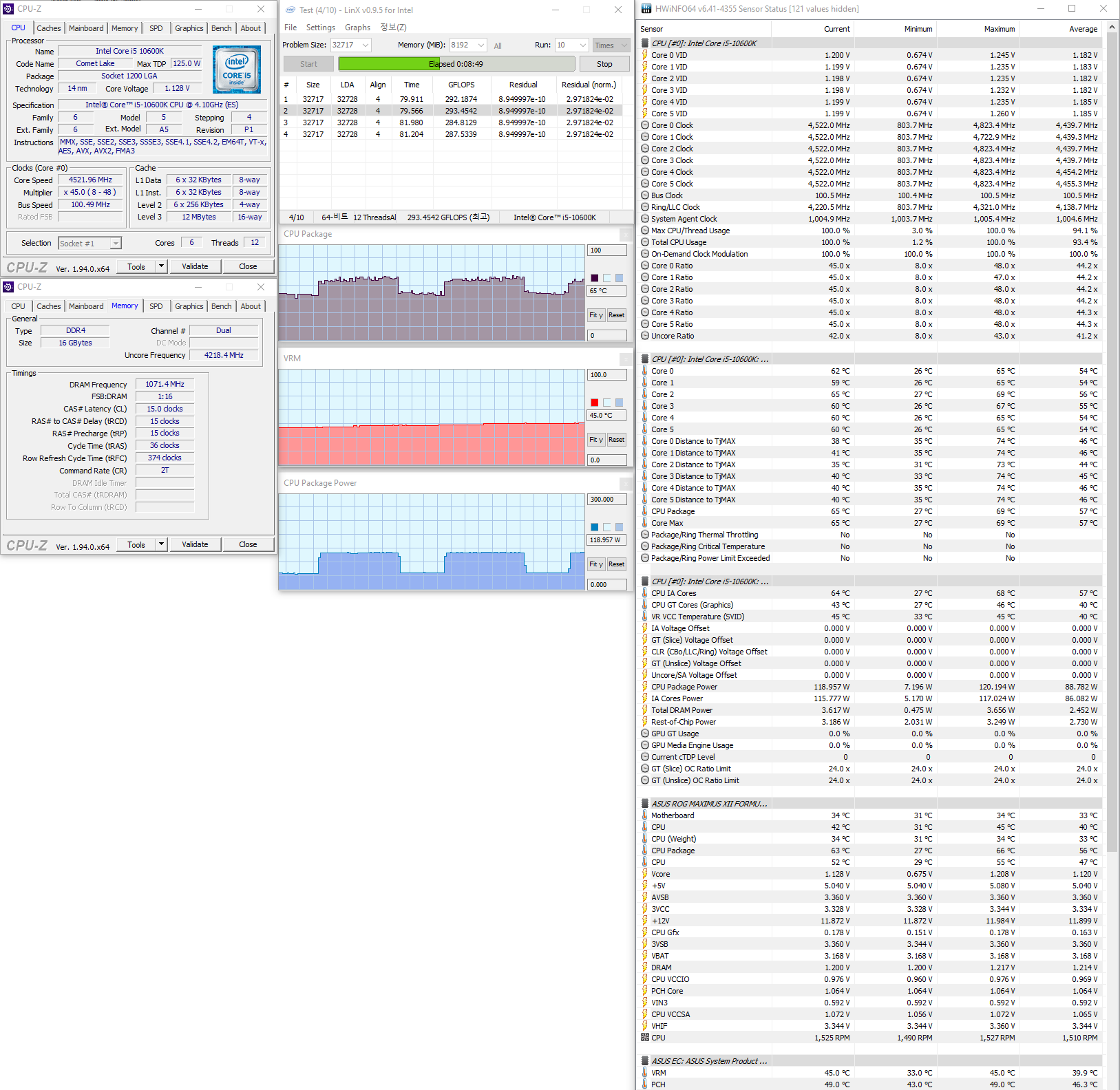
Task: Click the thermometer icon beside Motherboard temperature row
Action: click(x=645, y=815)
